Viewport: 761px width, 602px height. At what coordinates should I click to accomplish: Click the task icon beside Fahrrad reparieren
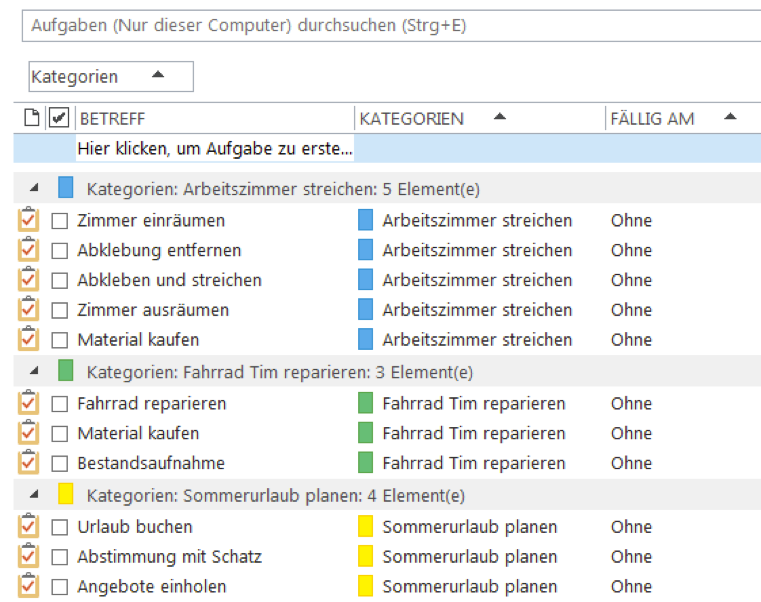coord(28,402)
